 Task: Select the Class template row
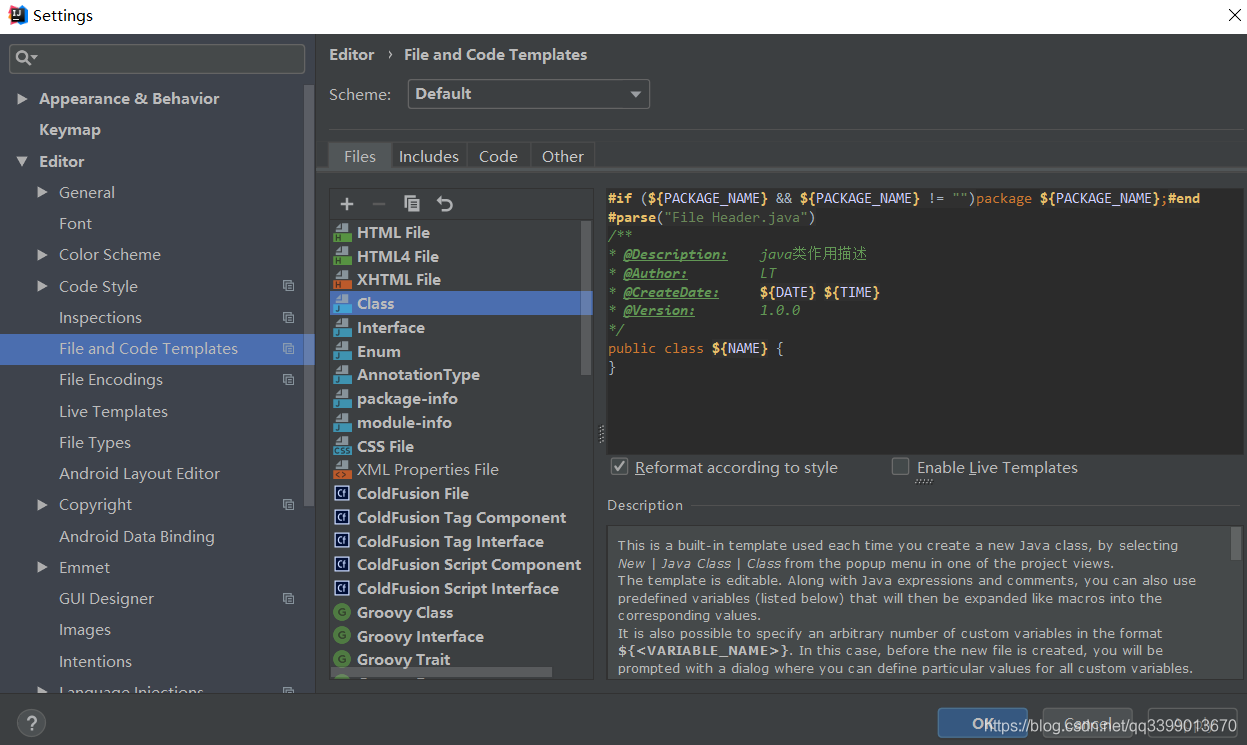point(461,304)
